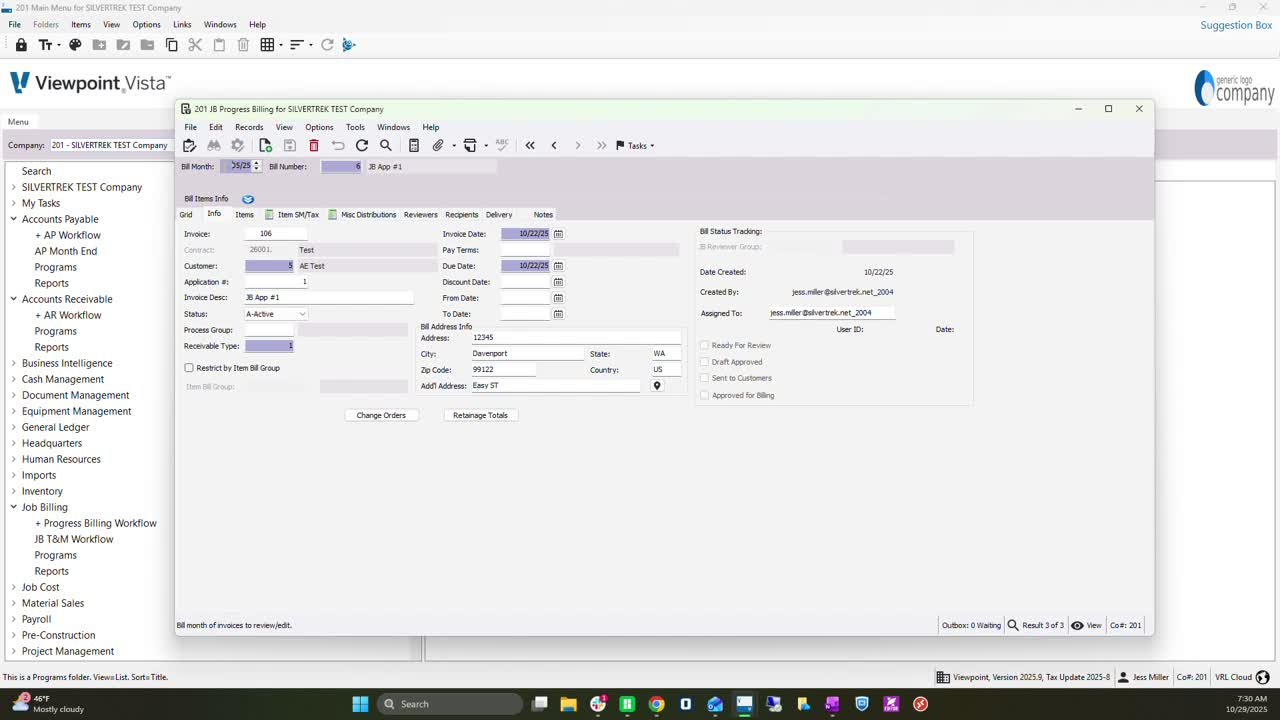Open JB T&M Workflow tree item
This screenshot has height=720, width=1280.
click(x=74, y=539)
